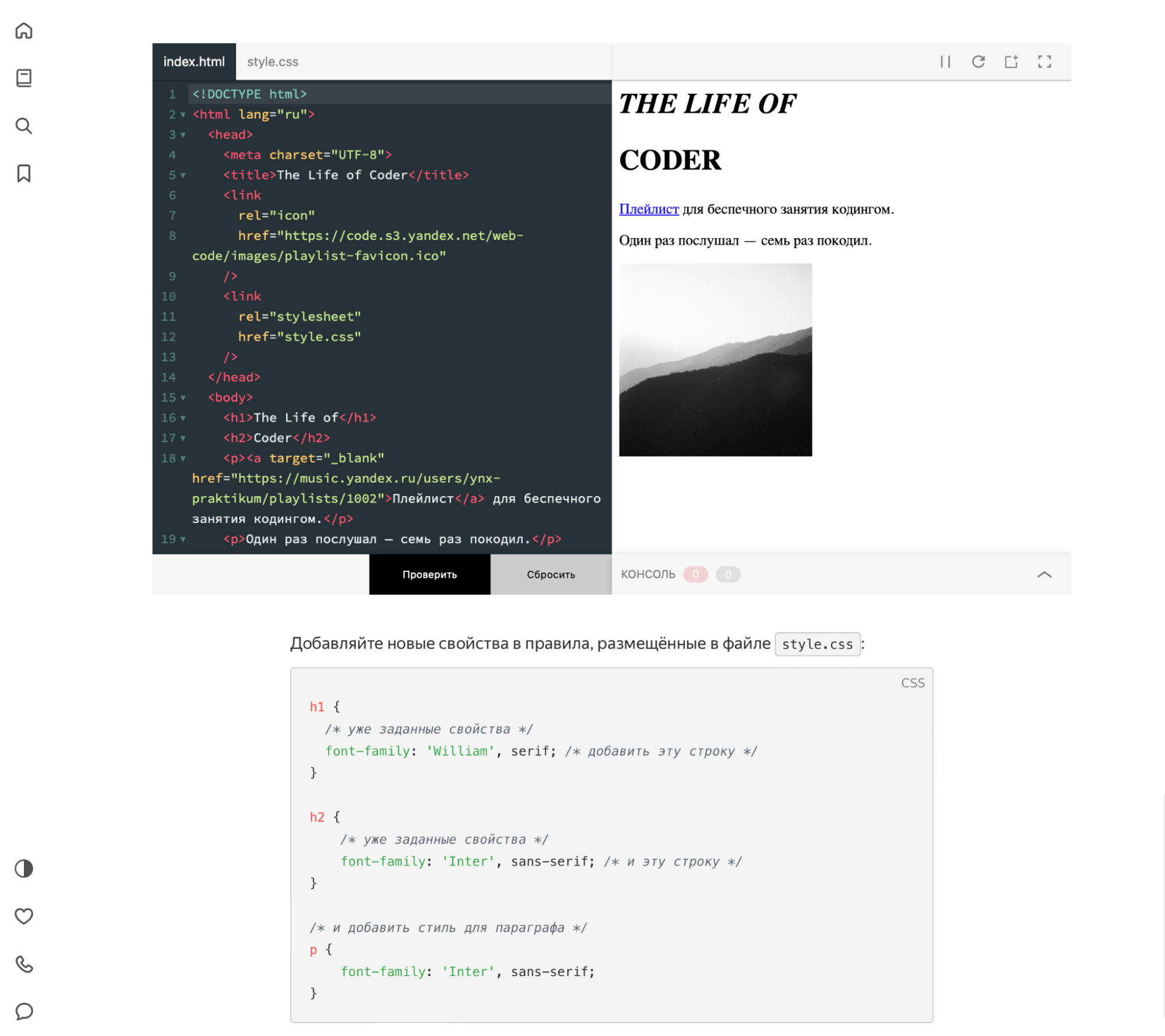
Task: Toggle dark/light theme contrast icon
Action: [24, 869]
